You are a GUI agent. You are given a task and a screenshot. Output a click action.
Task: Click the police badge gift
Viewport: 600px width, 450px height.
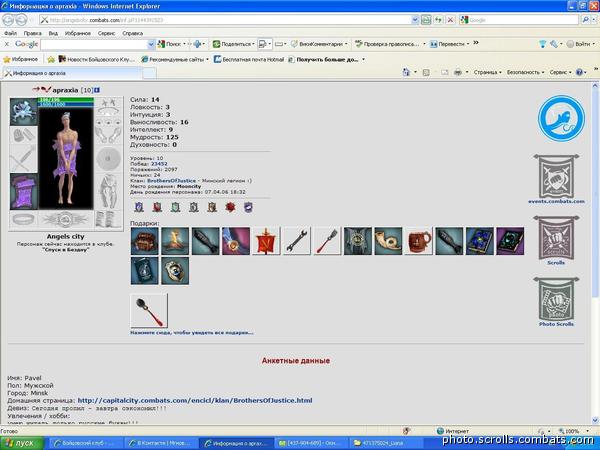[175, 271]
